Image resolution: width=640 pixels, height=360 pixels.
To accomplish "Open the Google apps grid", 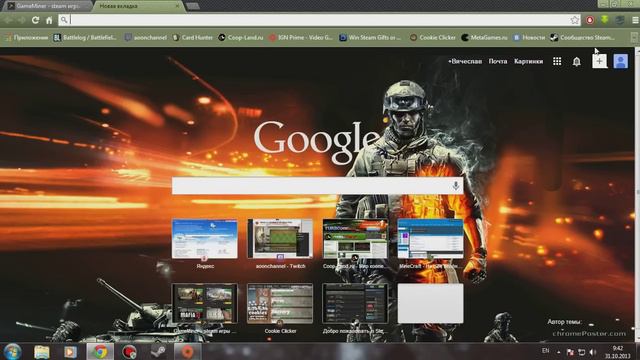I will pos(557,61).
